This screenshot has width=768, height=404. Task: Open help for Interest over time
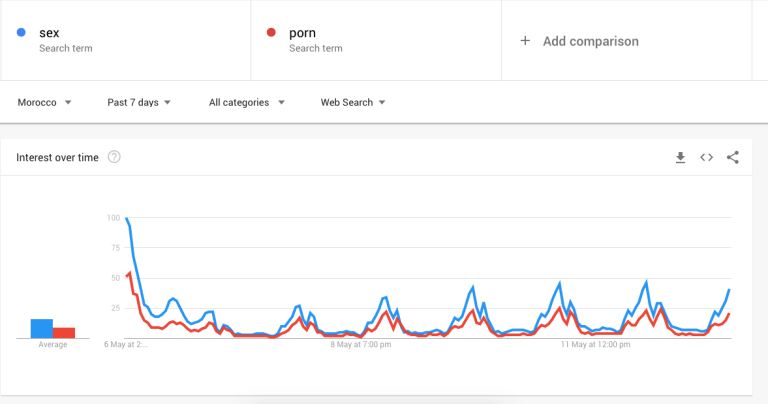(x=114, y=157)
